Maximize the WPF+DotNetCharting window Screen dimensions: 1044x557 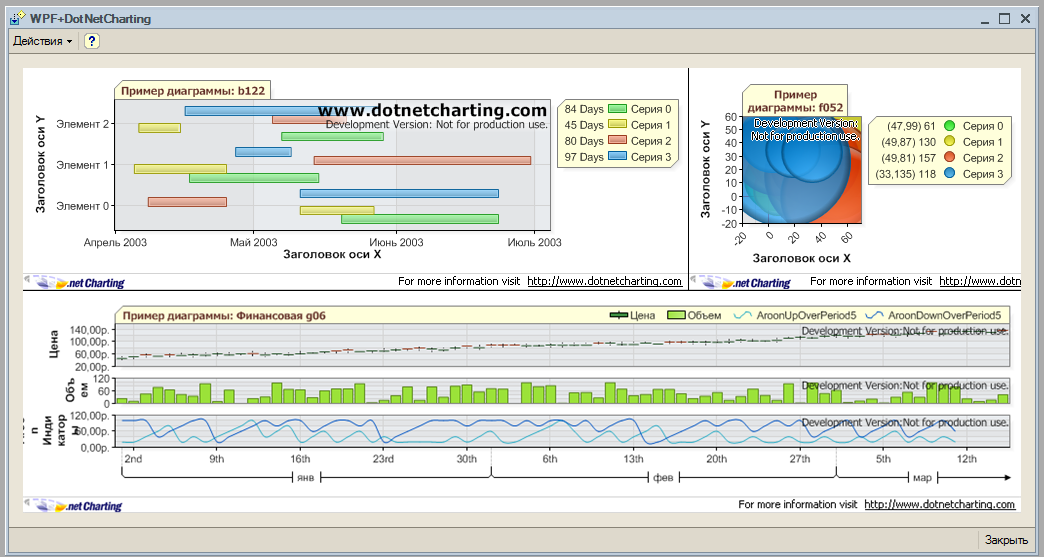tap(1005, 18)
